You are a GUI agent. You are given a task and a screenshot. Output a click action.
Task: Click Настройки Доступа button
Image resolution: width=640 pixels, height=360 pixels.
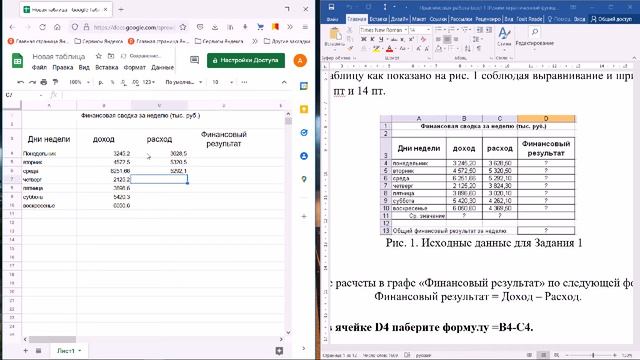pyautogui.click(x=246, y=60)
